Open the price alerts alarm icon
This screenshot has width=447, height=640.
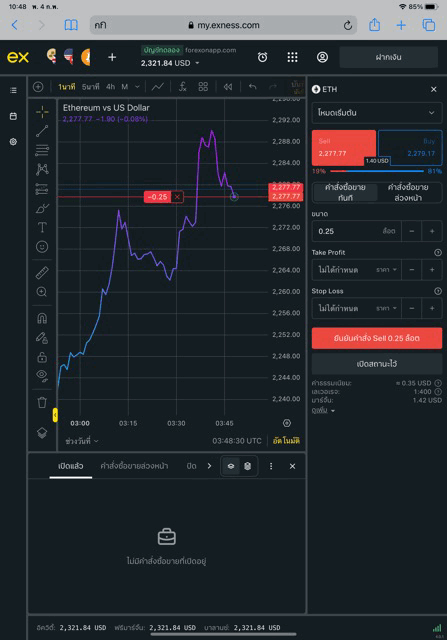[262, 57]
